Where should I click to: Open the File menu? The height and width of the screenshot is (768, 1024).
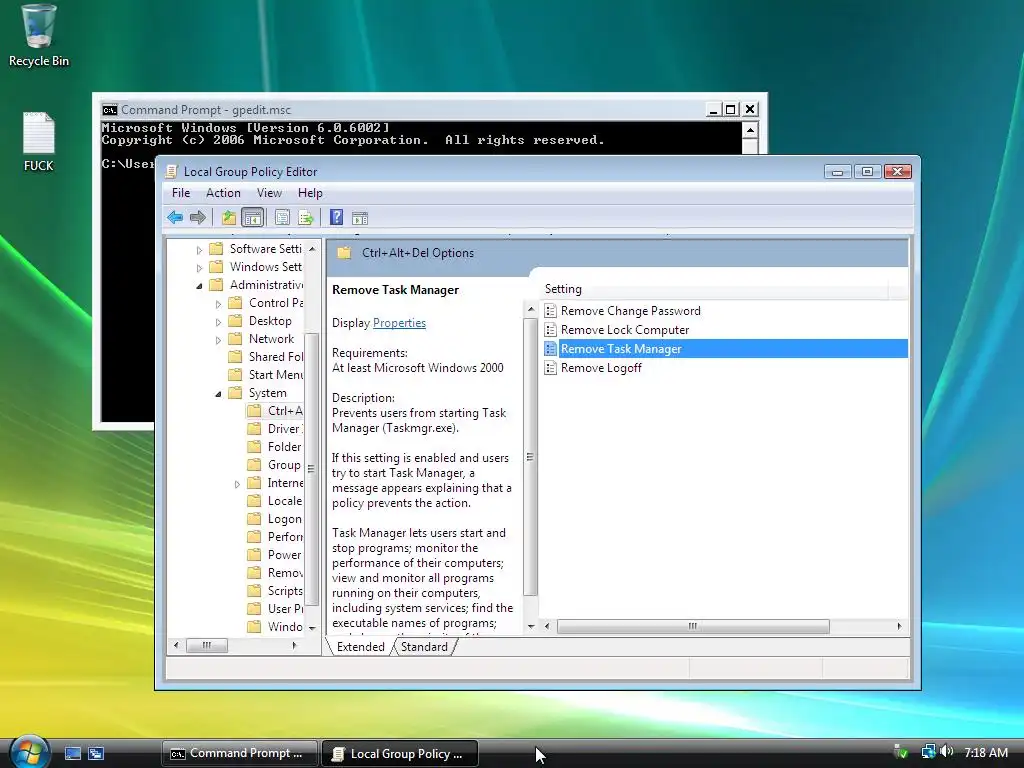181,193
